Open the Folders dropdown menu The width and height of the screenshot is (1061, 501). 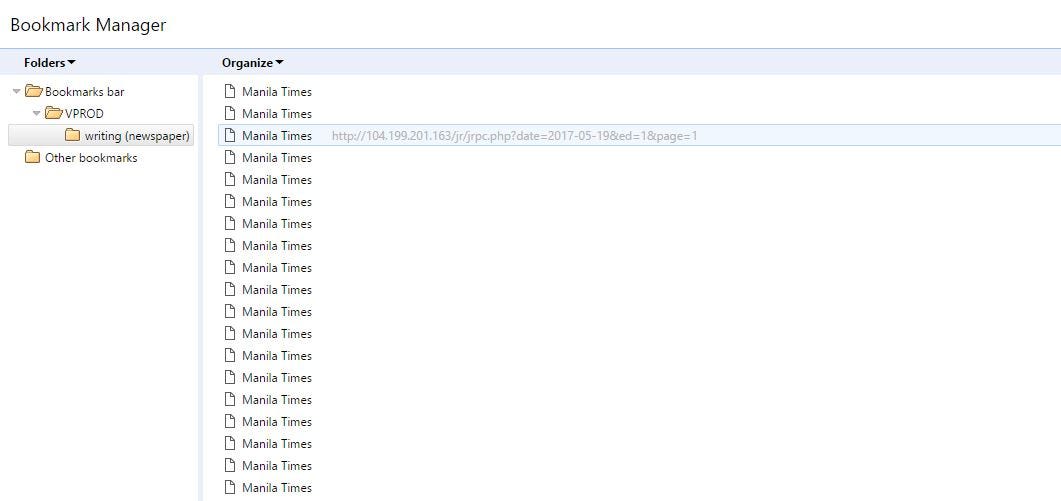click(x=49, y=63)
